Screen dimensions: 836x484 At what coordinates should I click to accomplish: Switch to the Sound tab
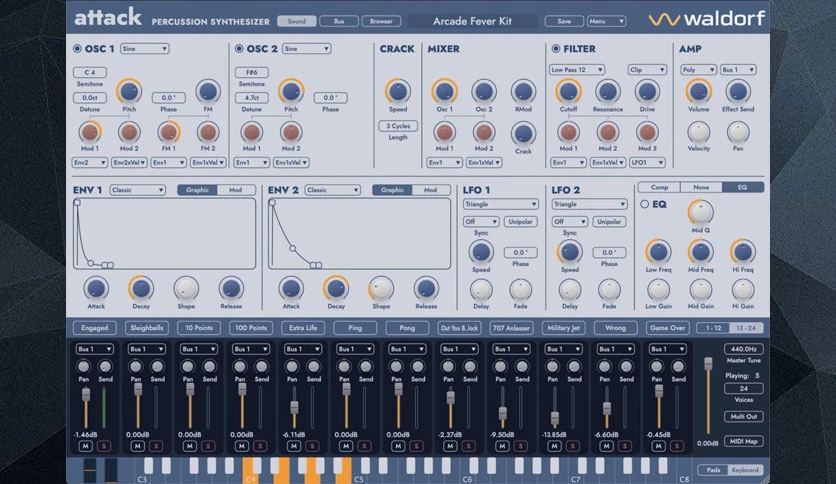296,21
